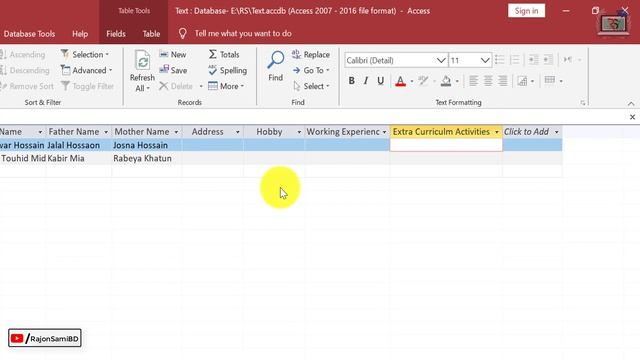
Task: Sort Descending
Action: [x=25, y=70]
